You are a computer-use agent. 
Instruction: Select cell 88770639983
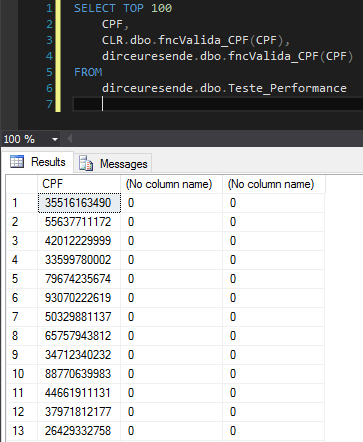79,374
